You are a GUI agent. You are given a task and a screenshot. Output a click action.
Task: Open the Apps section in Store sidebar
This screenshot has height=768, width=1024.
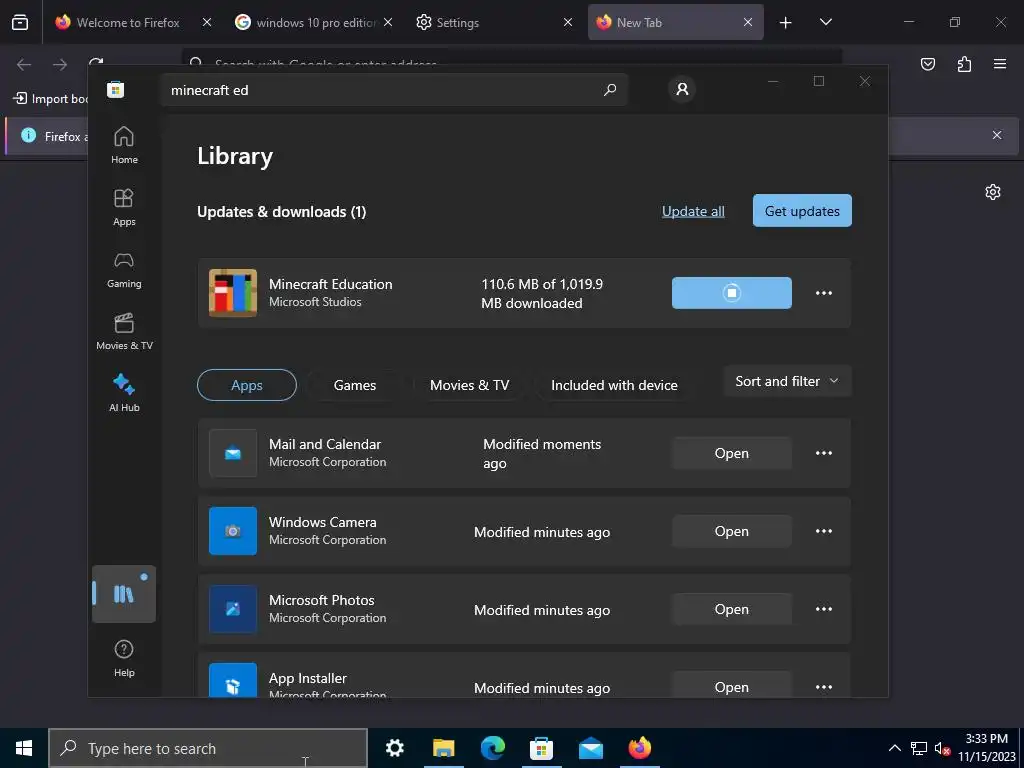click(124, 207)
